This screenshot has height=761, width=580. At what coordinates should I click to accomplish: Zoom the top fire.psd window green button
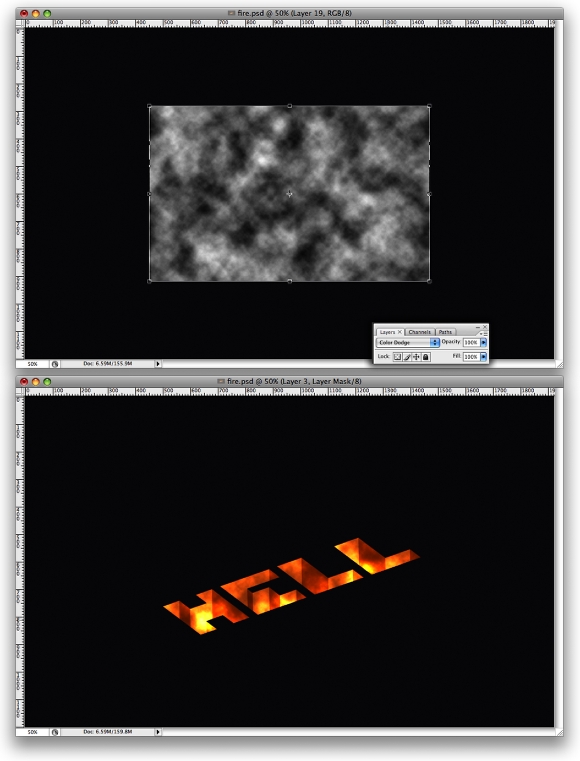tap(47, 14)
